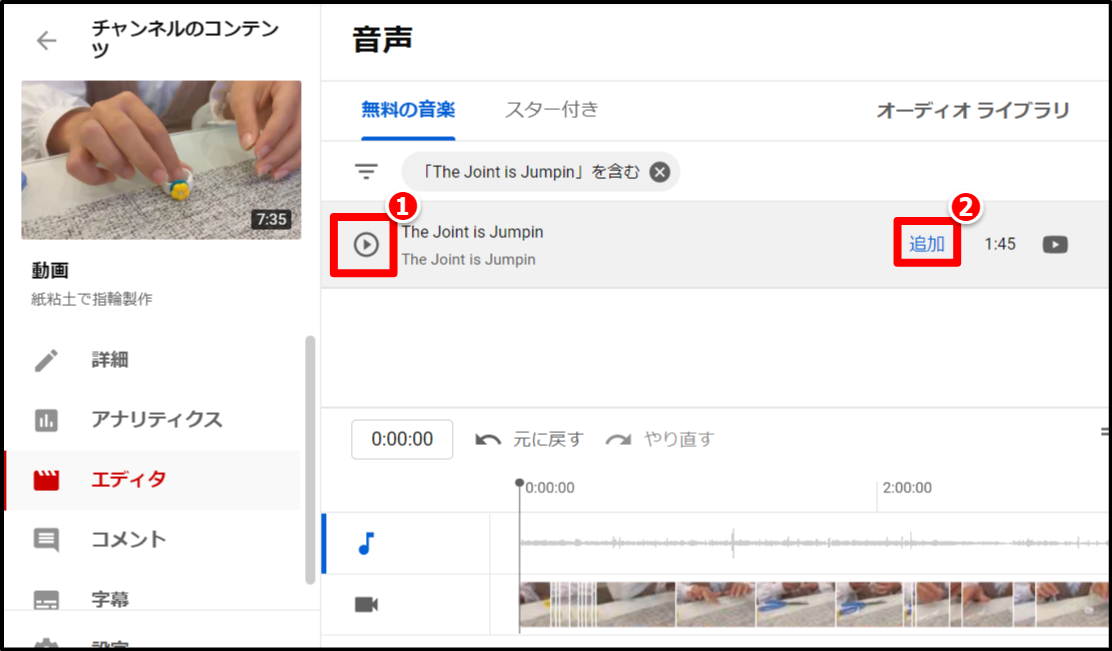Image resolution: width=1112 pixels, height=651 pixels.
Task: Click the bar chart icon for アナリティクス
Action: (47, 421)
